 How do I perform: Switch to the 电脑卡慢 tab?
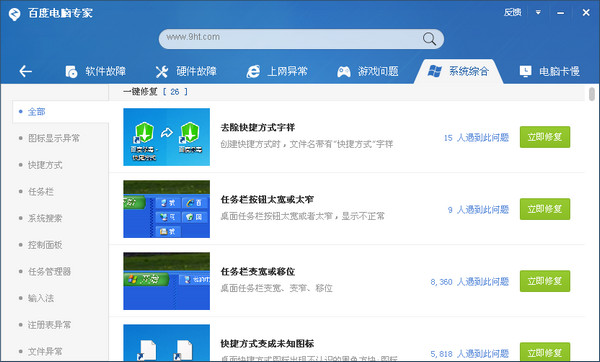[549, 71]
